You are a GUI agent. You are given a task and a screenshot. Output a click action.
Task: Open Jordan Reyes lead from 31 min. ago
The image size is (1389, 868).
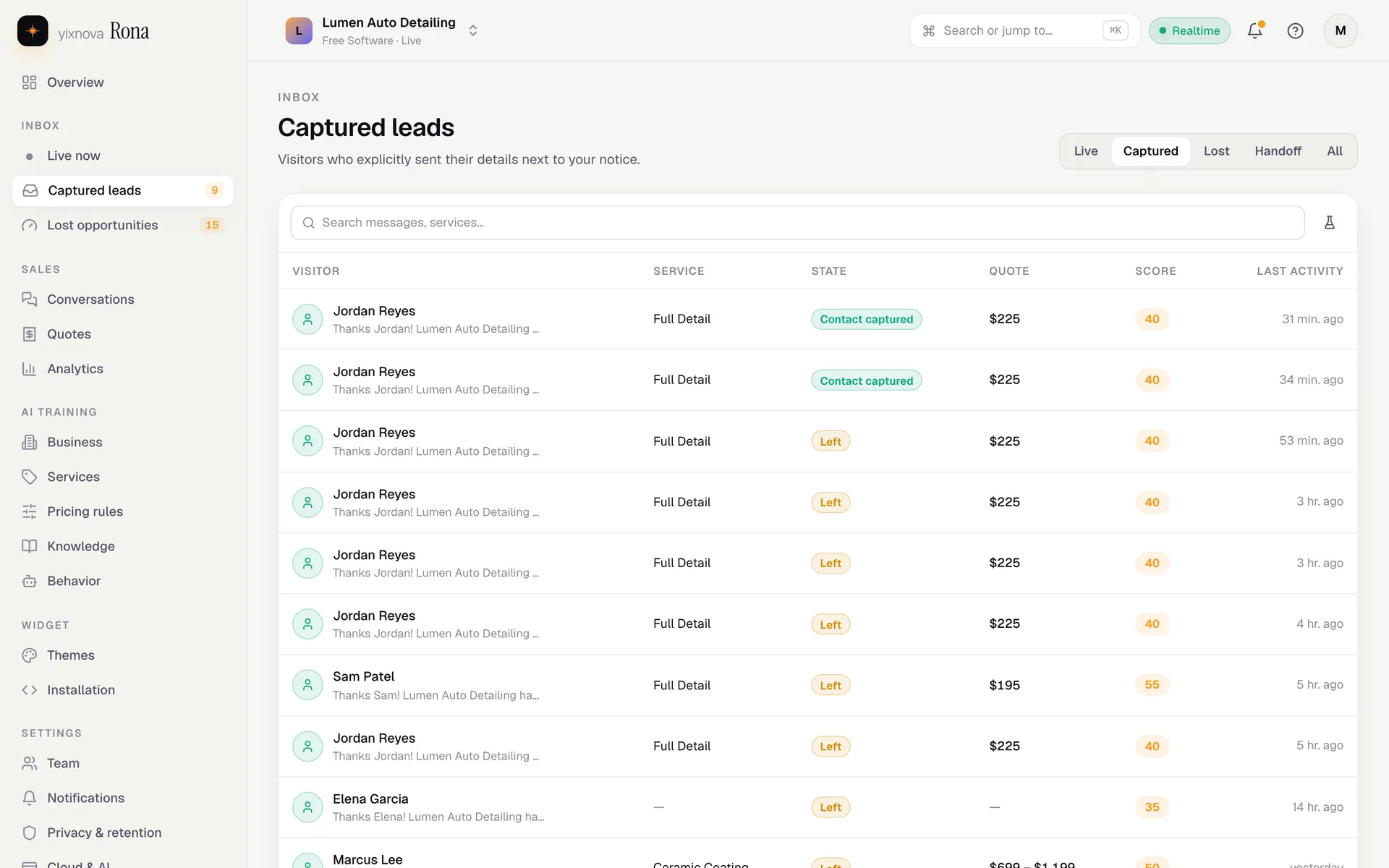[x=817, y=319]
